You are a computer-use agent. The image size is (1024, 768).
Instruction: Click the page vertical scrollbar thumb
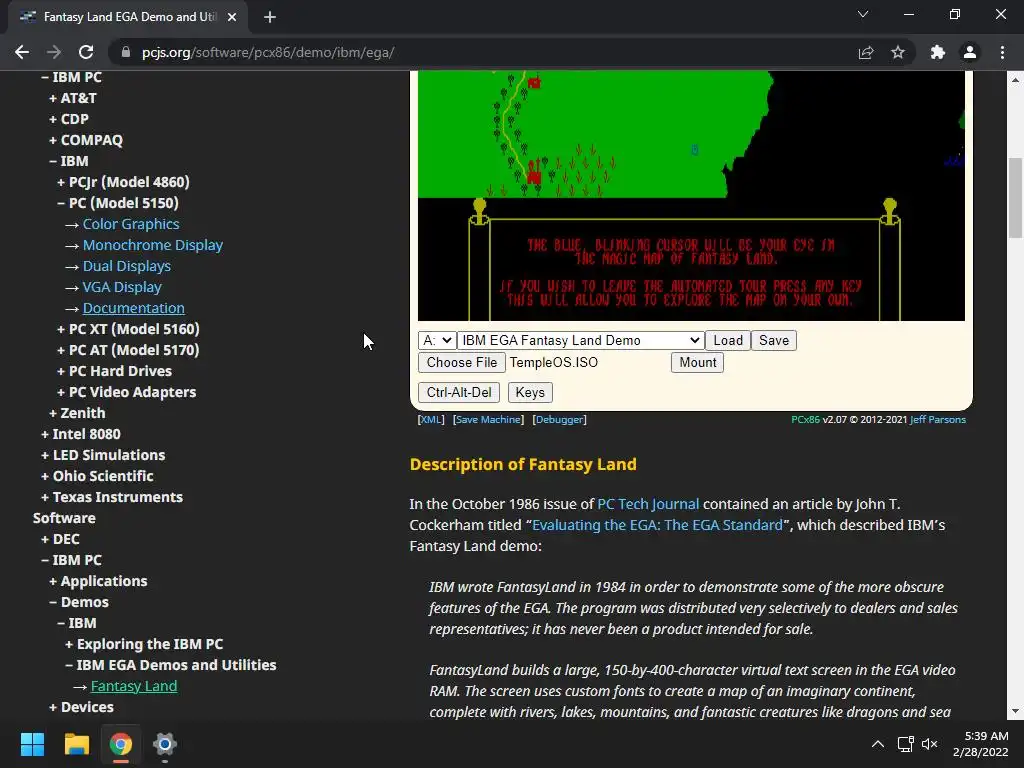click(1016, 199)
